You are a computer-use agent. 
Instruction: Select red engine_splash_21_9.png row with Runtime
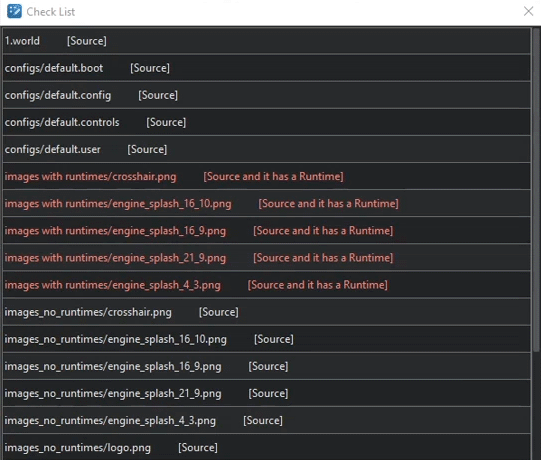coord(266,258)
